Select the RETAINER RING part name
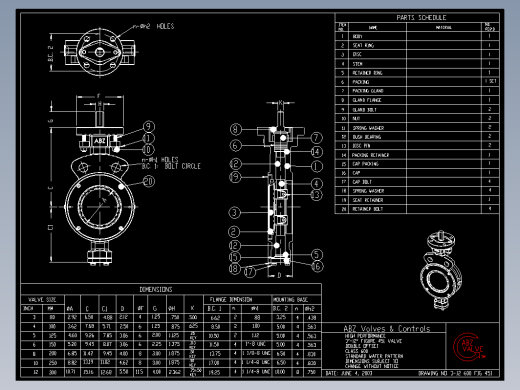520x390 pixels. tap(367, 73)
